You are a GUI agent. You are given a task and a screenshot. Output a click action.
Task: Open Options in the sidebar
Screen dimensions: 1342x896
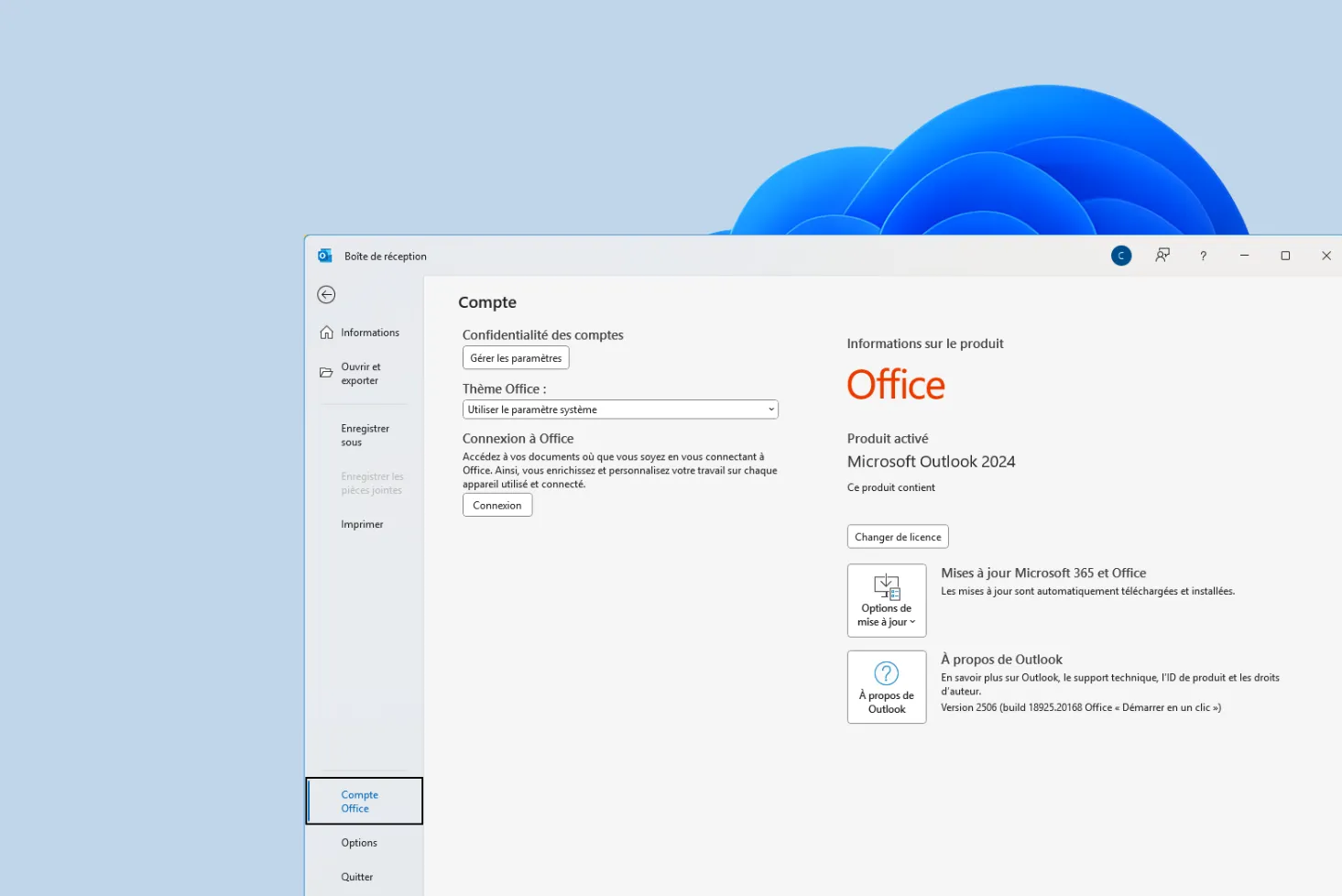364,843
